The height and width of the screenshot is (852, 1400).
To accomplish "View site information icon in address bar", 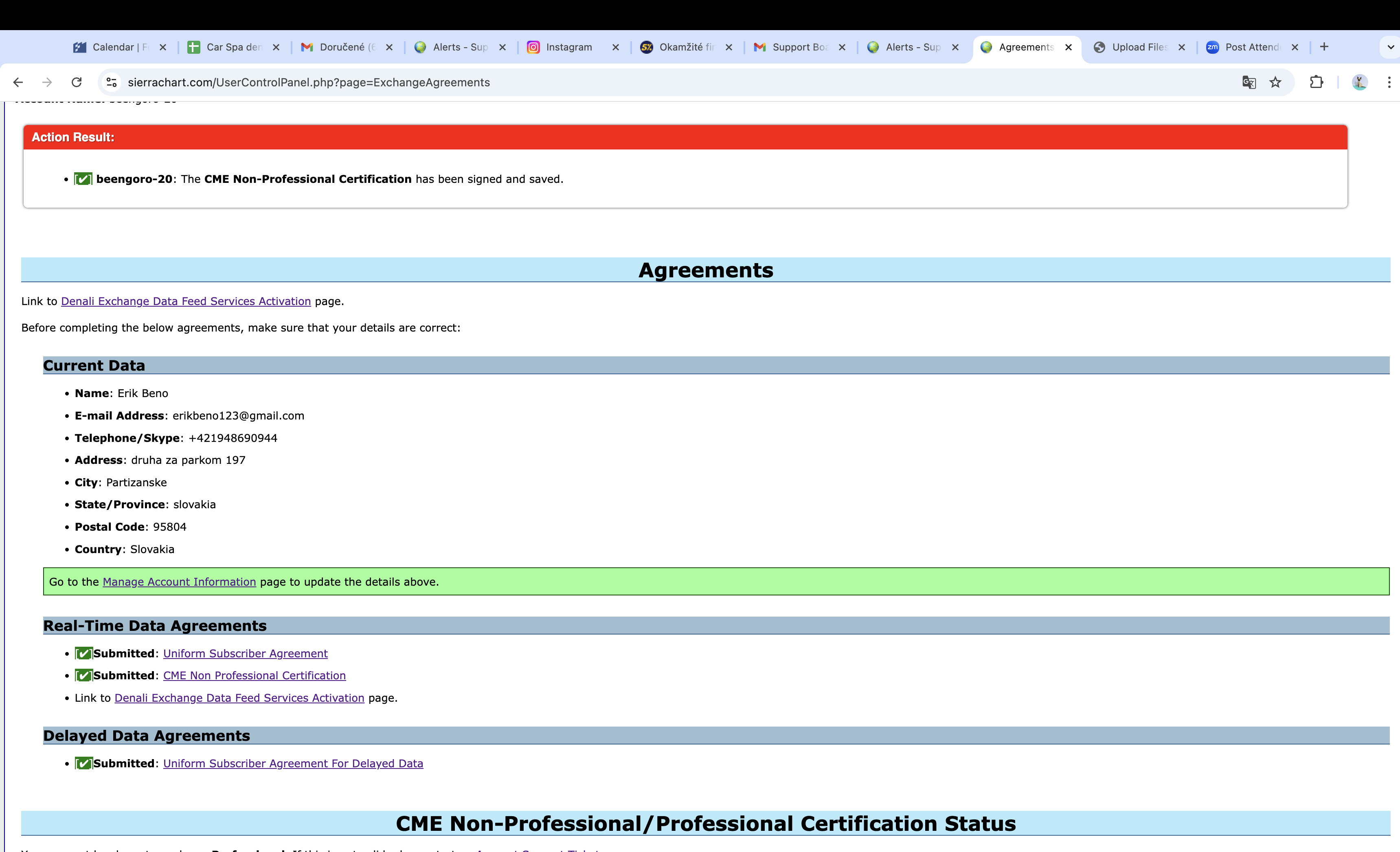I will 112,82.
